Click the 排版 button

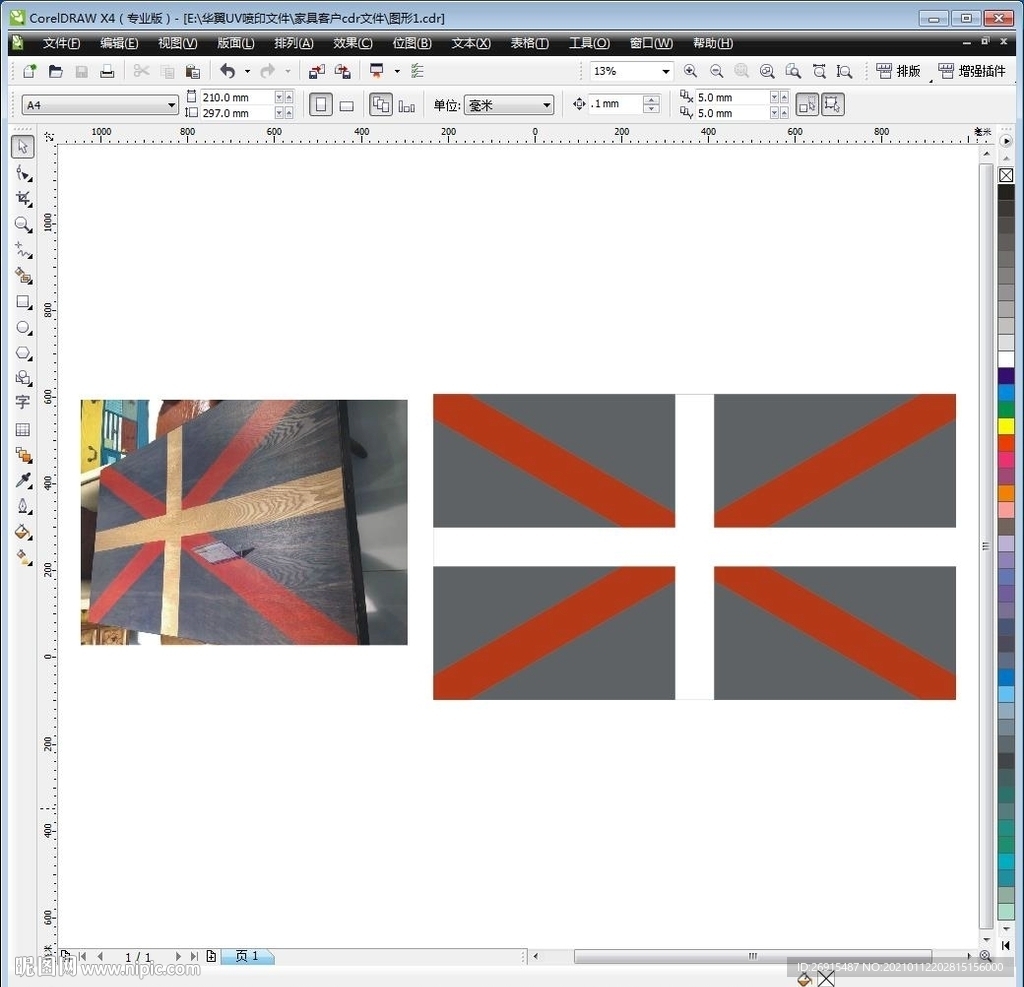point(898,71)
